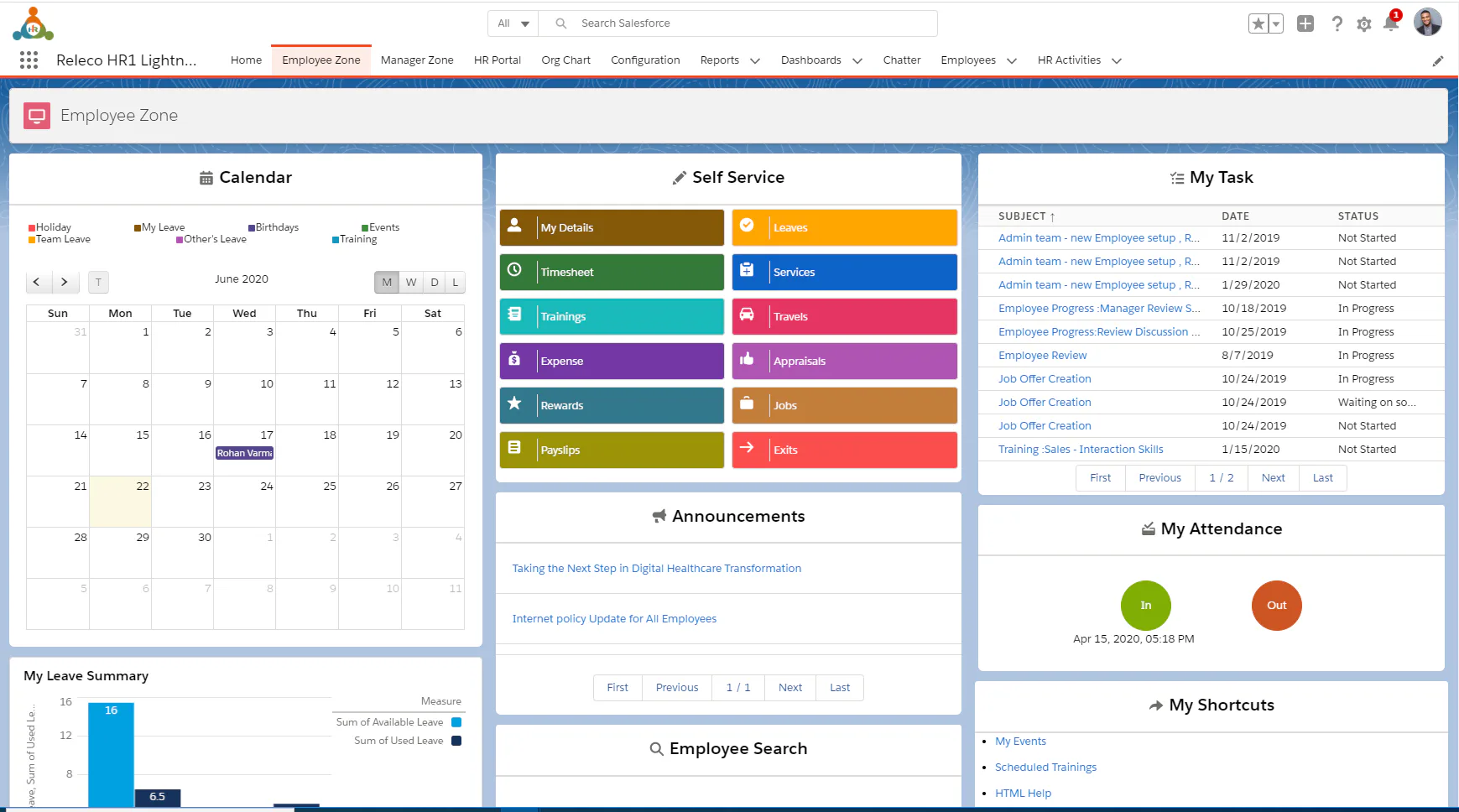Open the Exits tile
The image size is (1459, 812).
pos(844,450)
